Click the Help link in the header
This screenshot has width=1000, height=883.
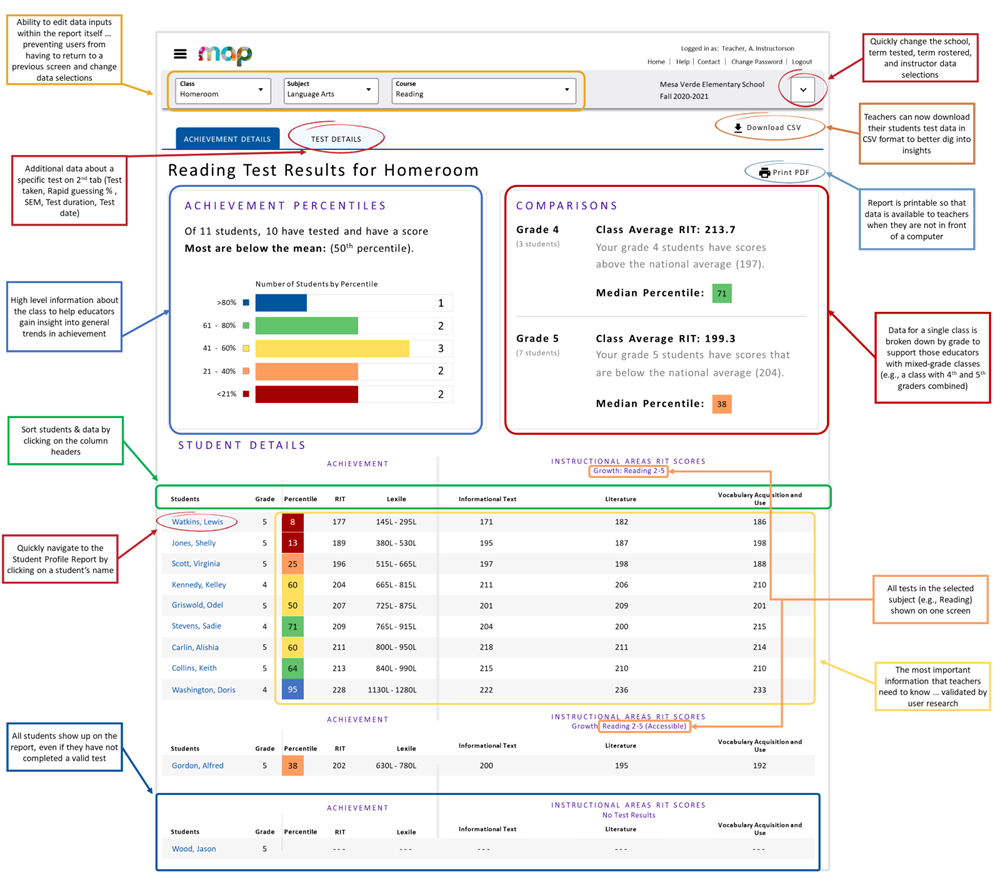[x=684, y=62]
